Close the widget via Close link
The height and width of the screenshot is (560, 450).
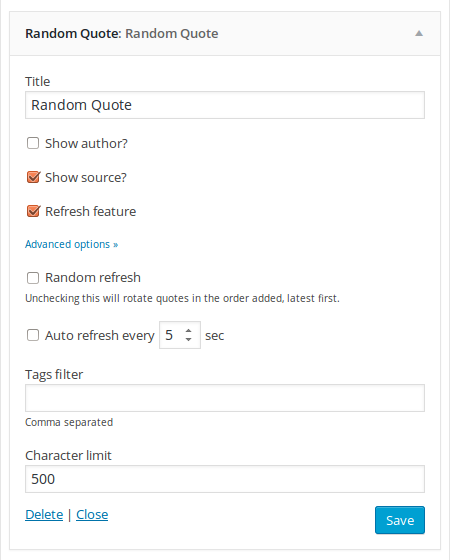click(92, 515)
